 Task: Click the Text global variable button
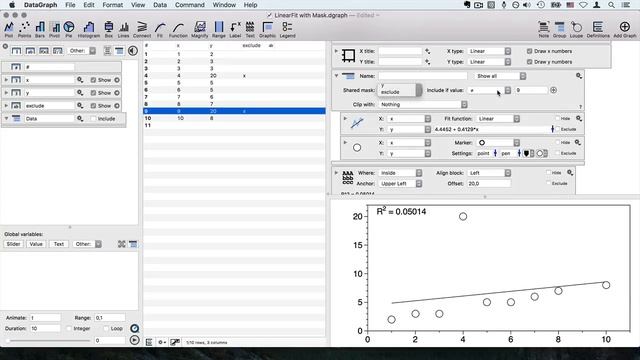tap(59, 244)
